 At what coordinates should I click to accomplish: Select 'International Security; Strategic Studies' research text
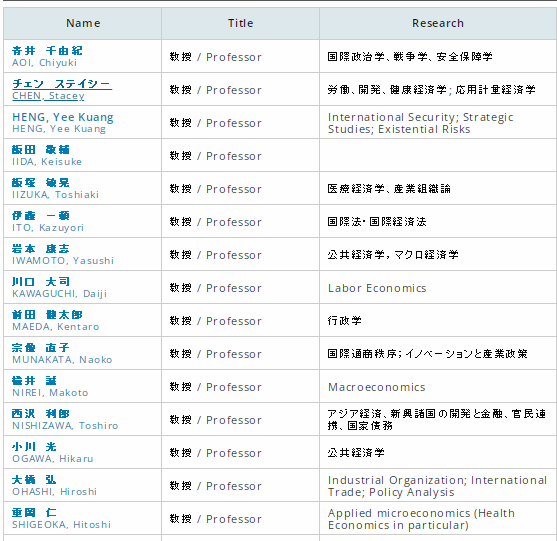[420, 123]
